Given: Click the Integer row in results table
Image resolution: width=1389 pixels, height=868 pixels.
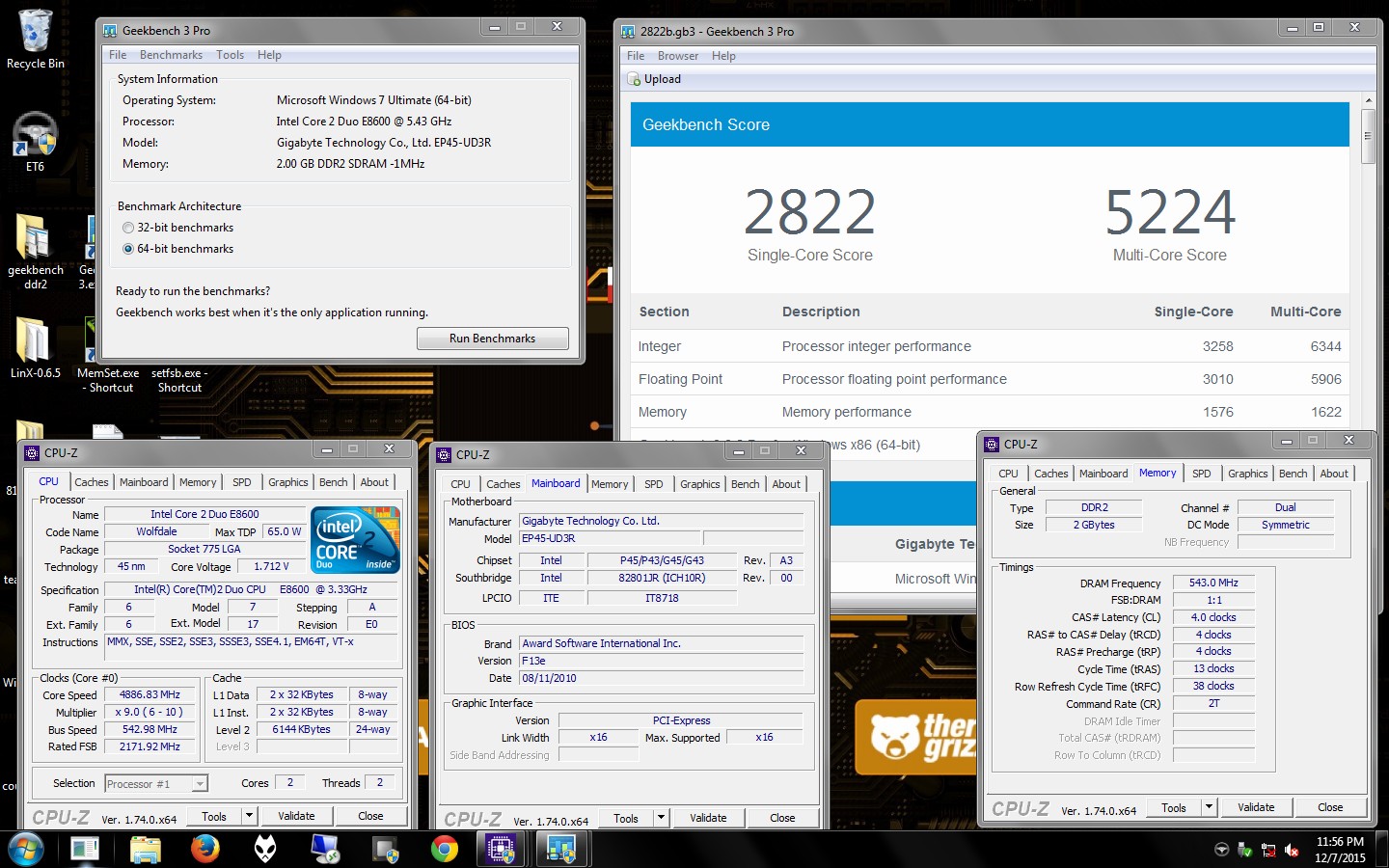Looking at the screenshot, I should click(990, 346).
